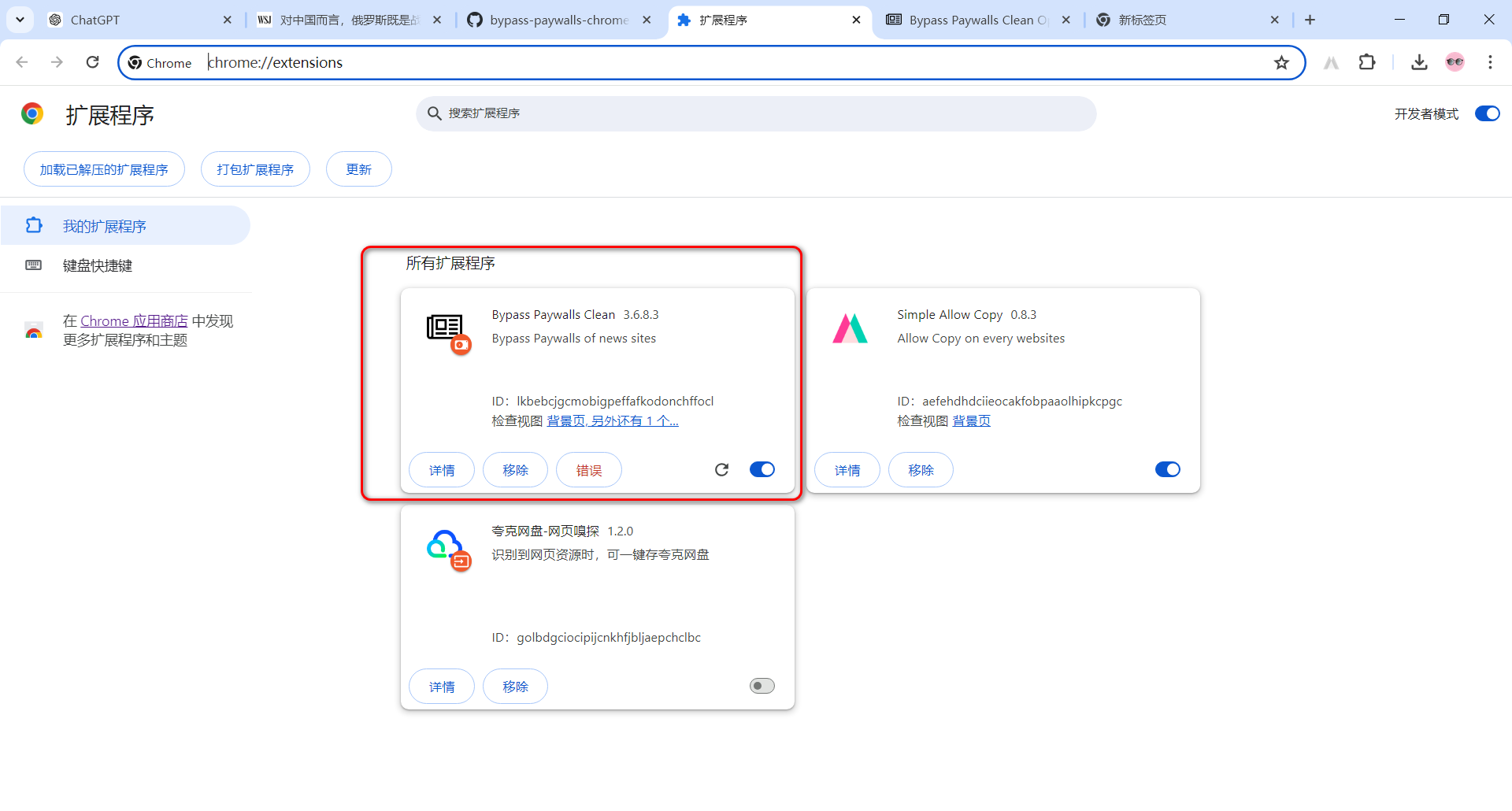The height and width of the screenshot is (811, 1512).
Task: Open a new tab with plus button
Action: [1310, 20]
